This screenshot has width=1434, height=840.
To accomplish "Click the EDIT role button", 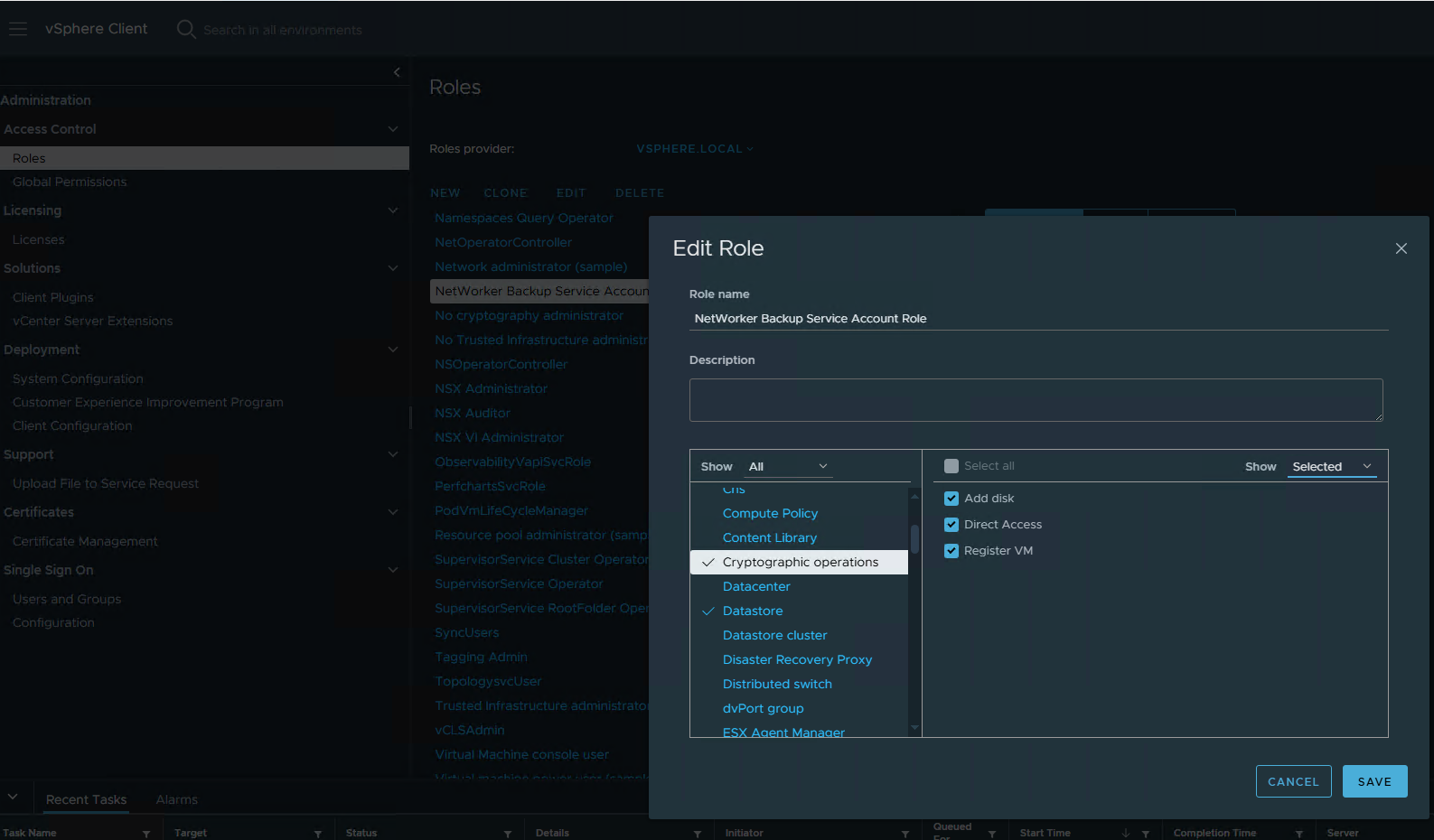I will point(571,193).
